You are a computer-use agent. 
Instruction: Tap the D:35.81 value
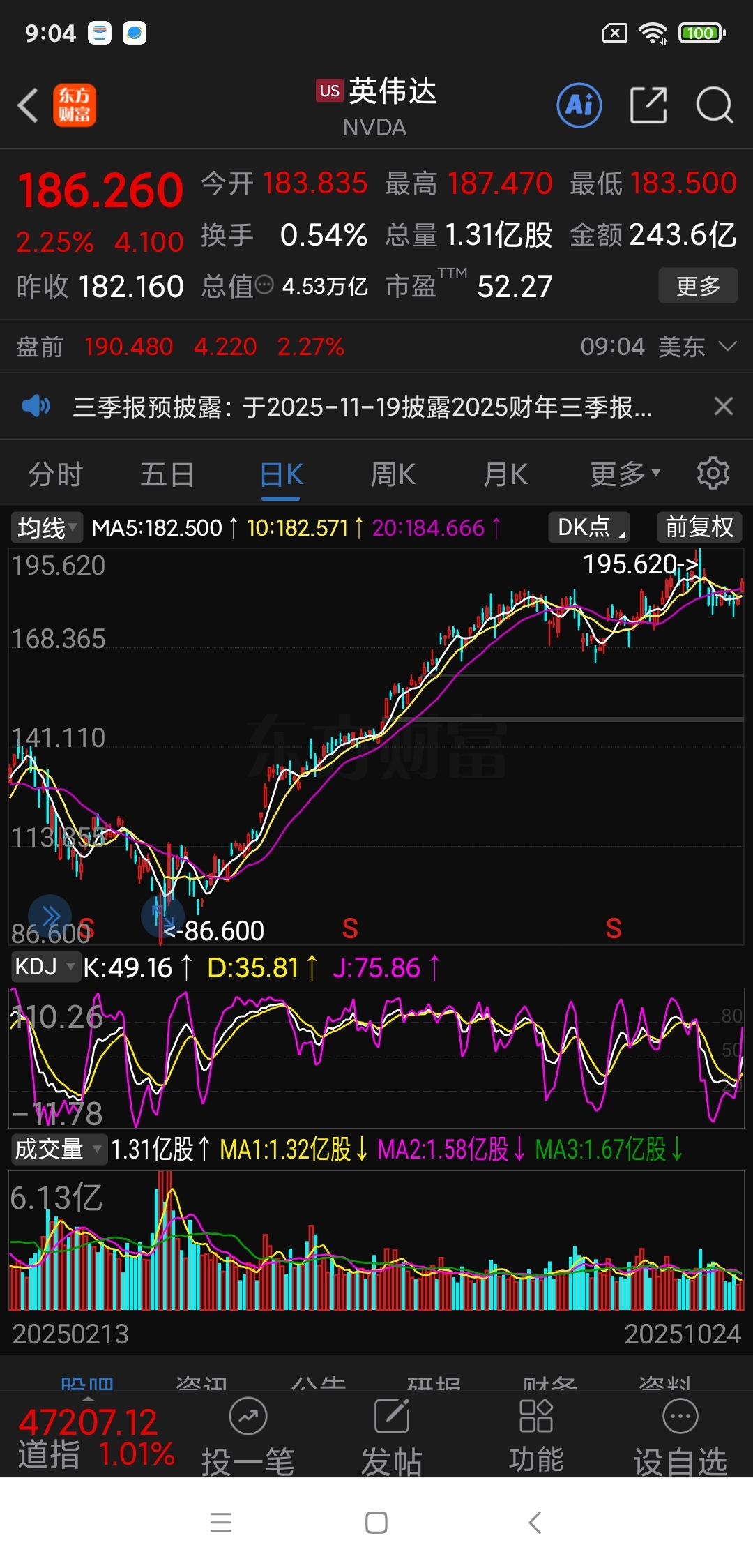[263, 967]
